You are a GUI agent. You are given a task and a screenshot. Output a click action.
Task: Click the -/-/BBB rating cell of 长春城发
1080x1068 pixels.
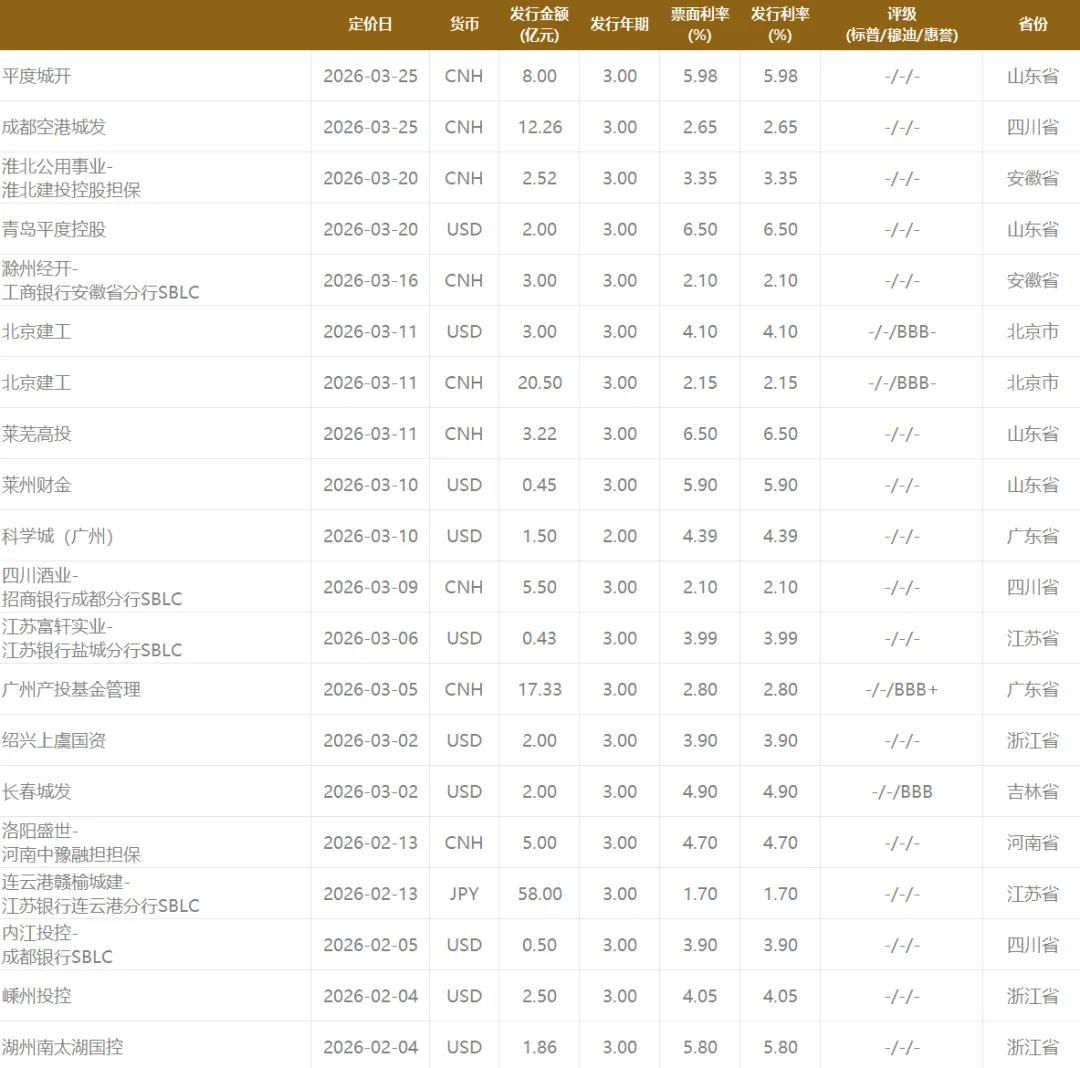point(901,791)
